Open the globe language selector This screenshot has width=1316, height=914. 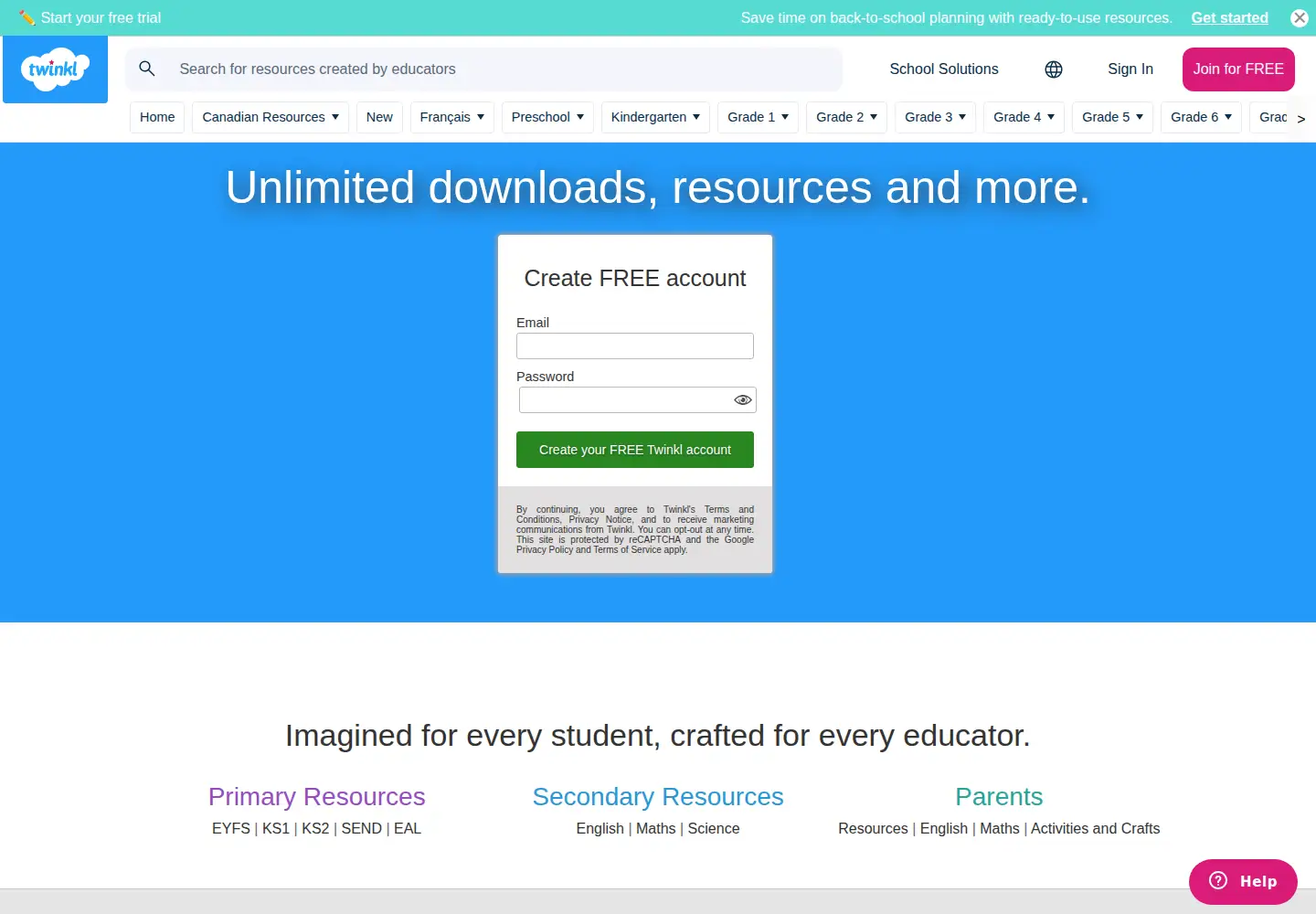(x=1054, y=69)
